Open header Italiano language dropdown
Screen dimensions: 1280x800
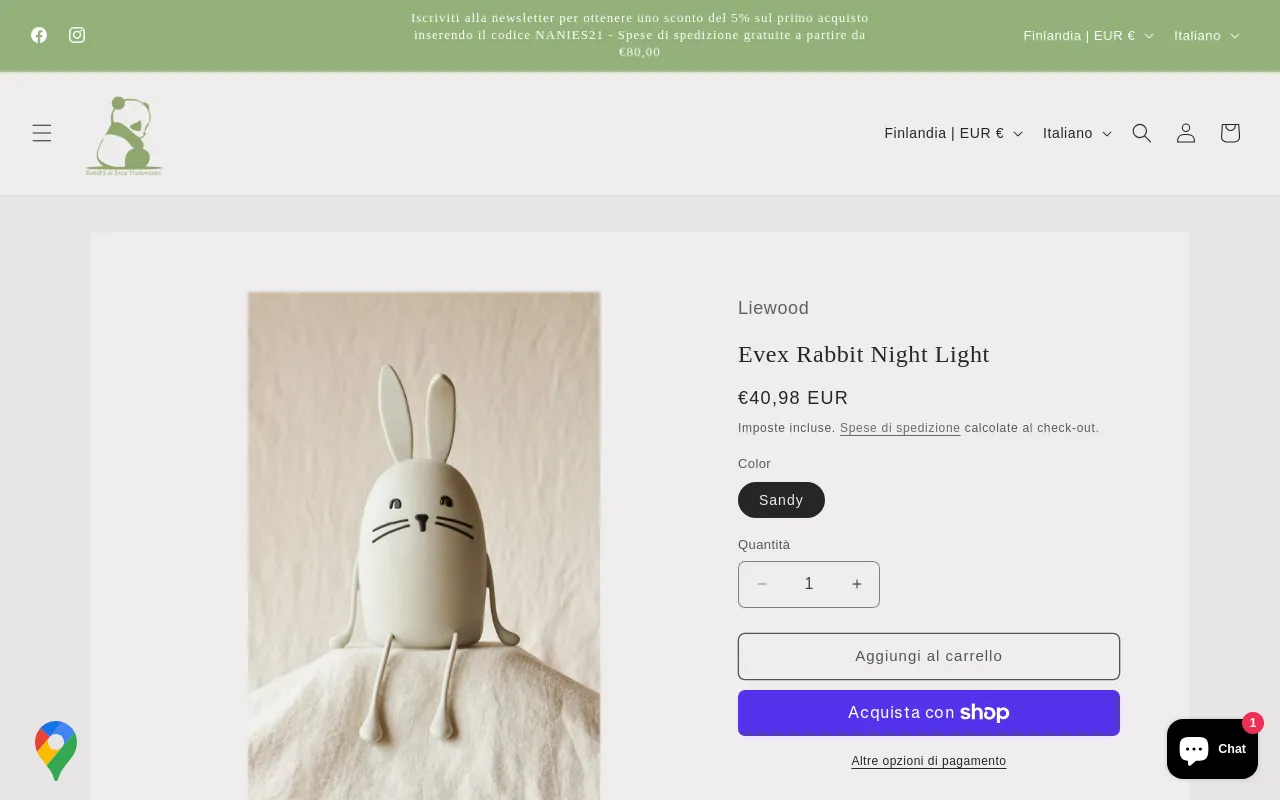[x=1077, y=133]
